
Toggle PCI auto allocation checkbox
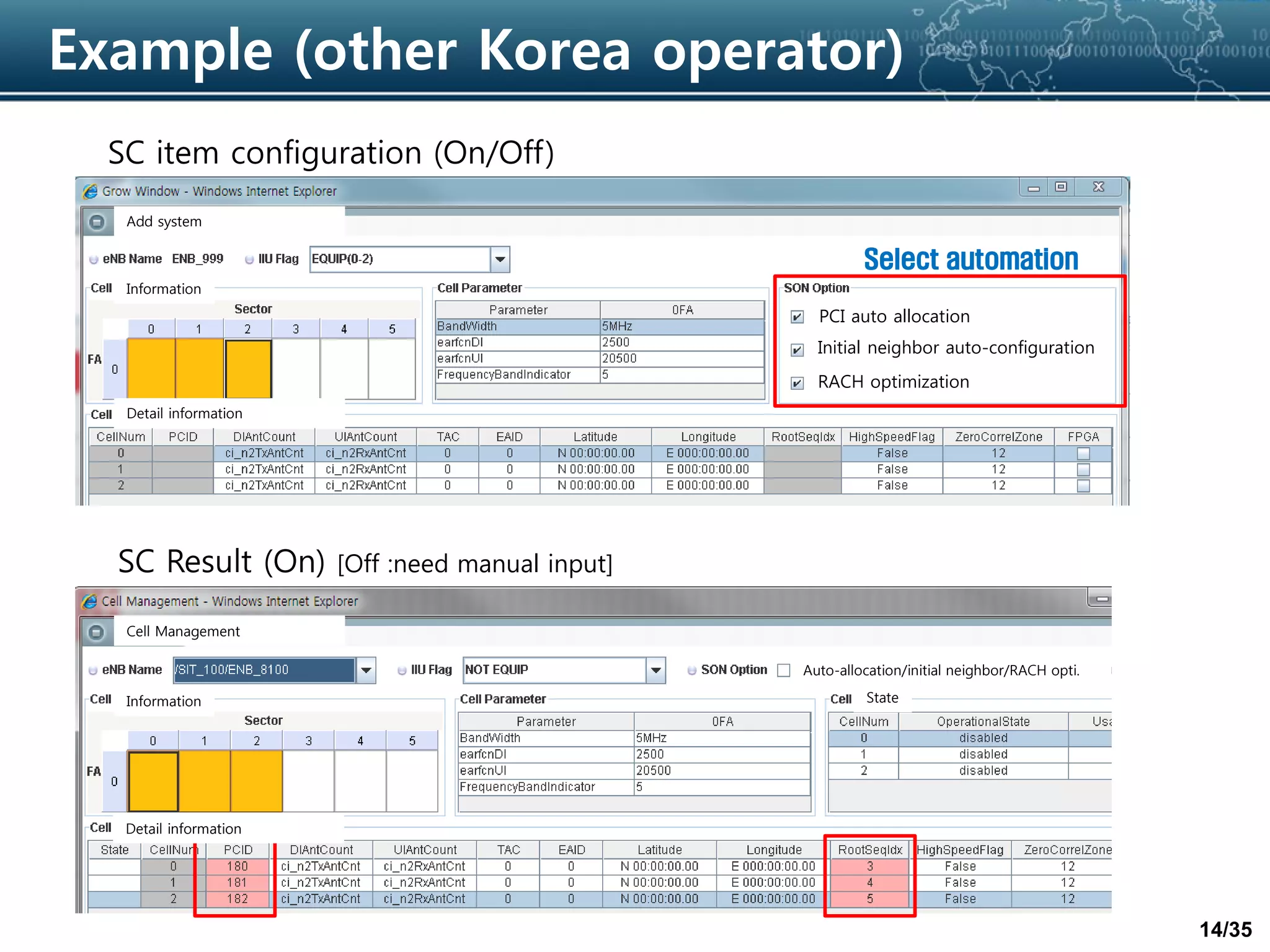(797, 317)
